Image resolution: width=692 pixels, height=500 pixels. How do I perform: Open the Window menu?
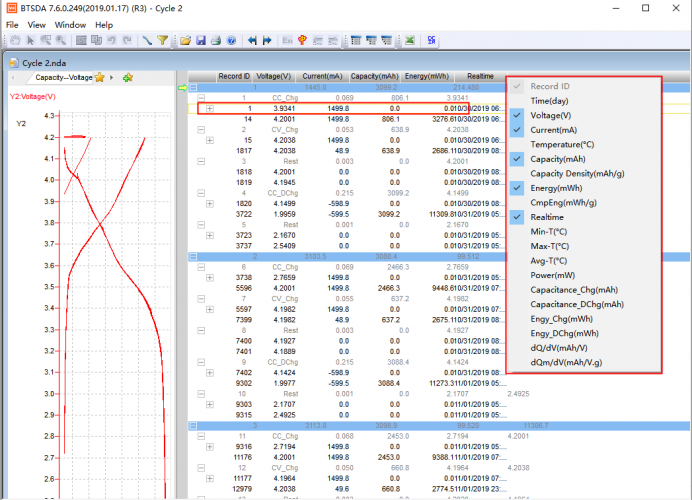coord(70,25)
